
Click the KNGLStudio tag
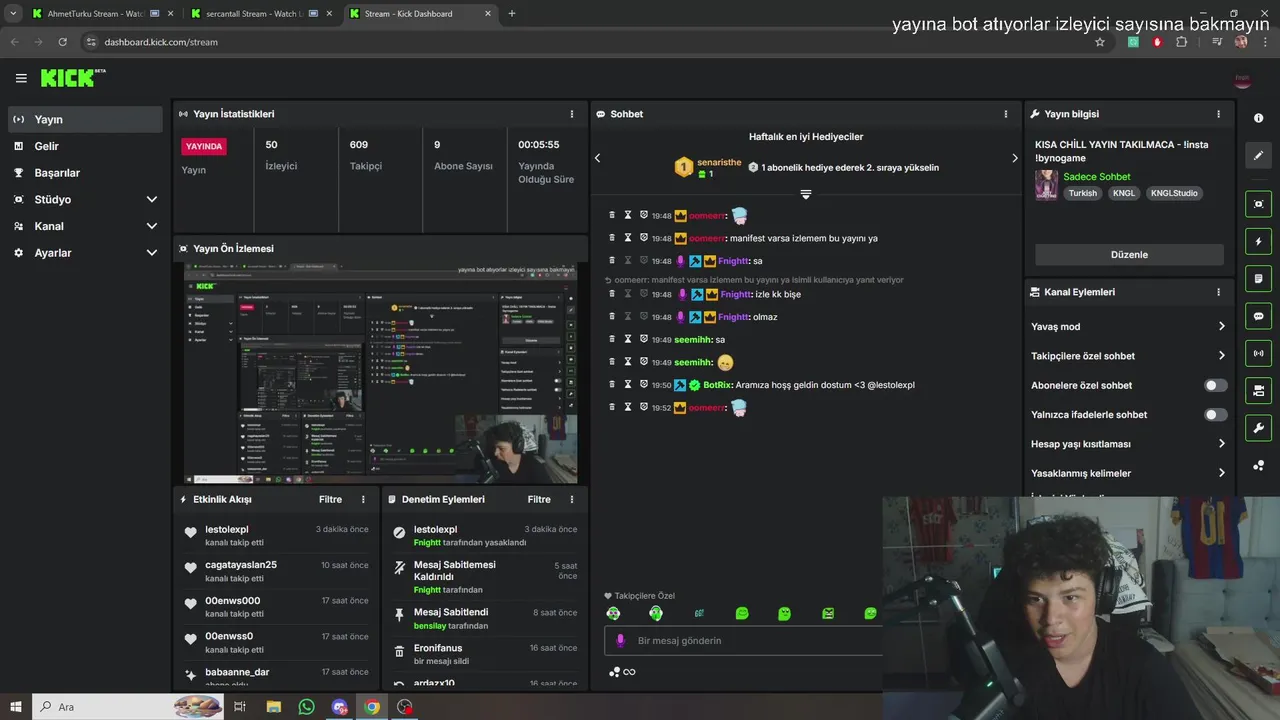pyautogui.click(x=1173, y=193)
